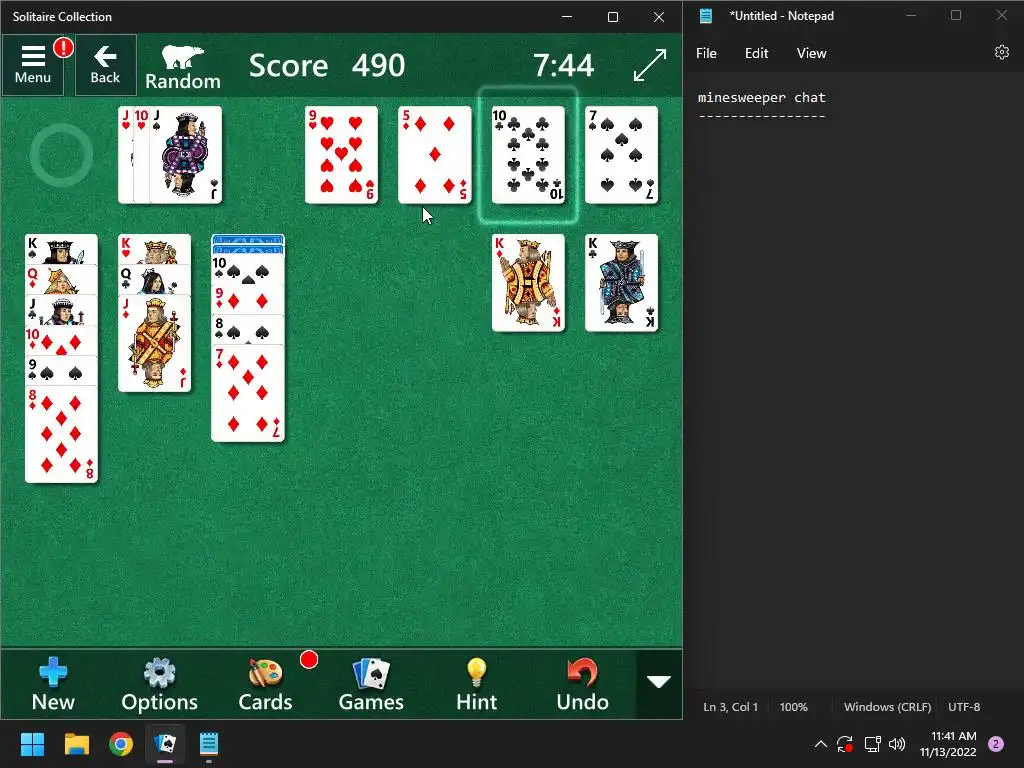Minimize the Solitaire Collection window
Image resolution: width=1024 pixels, height=768 pixels.
[x=567, y=17]
